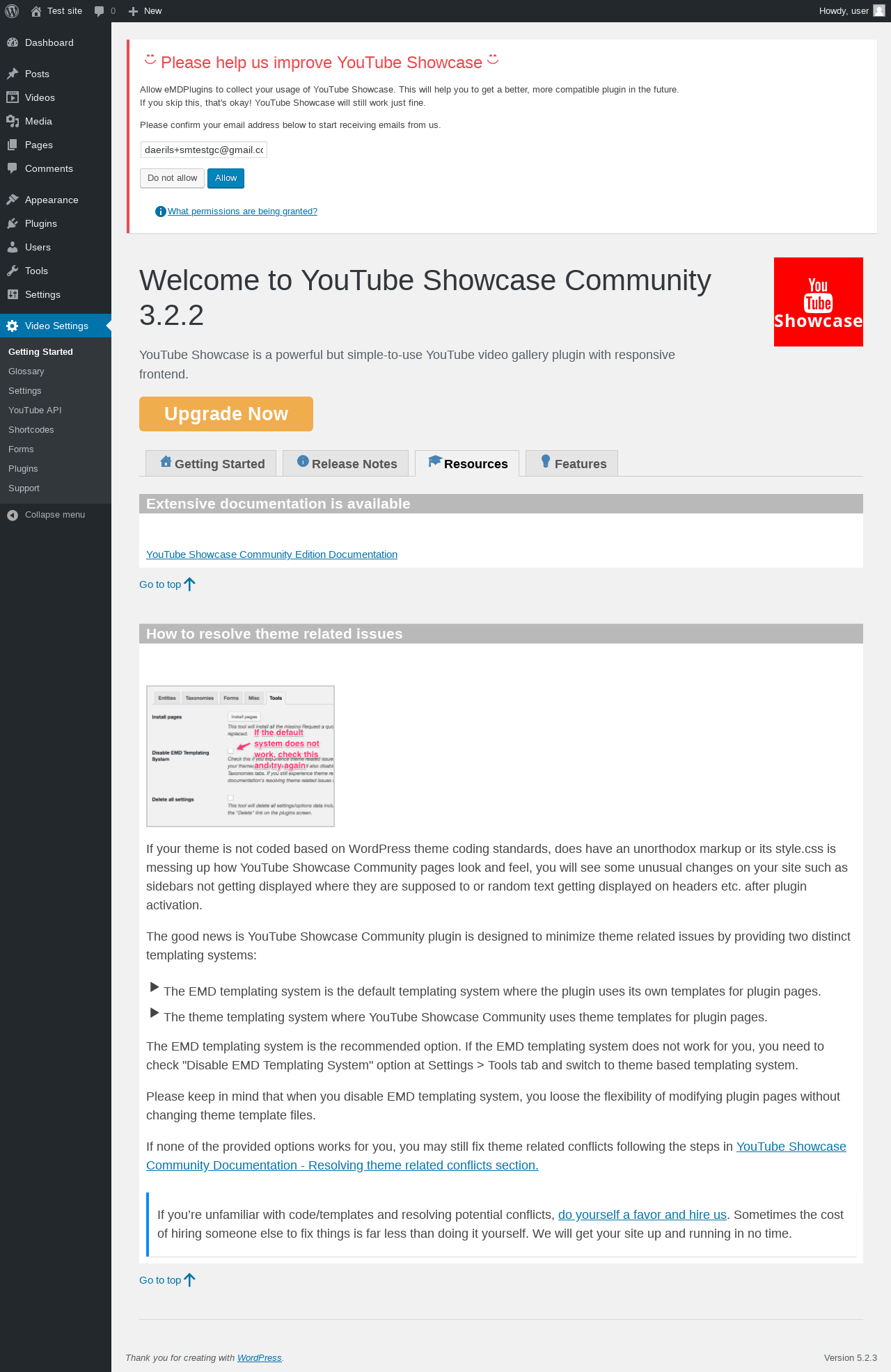
Task: Click Howdy, user in admin bar
Action: click(x=844, y=11)
